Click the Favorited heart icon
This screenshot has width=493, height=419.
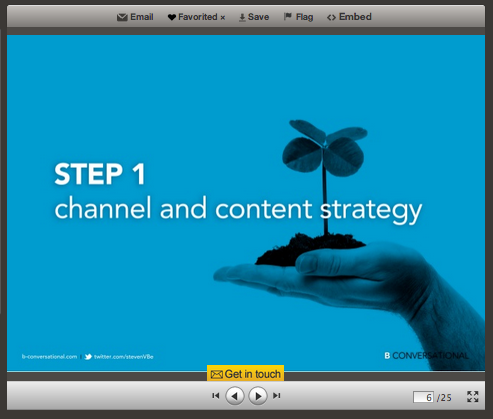coord(172,17)
